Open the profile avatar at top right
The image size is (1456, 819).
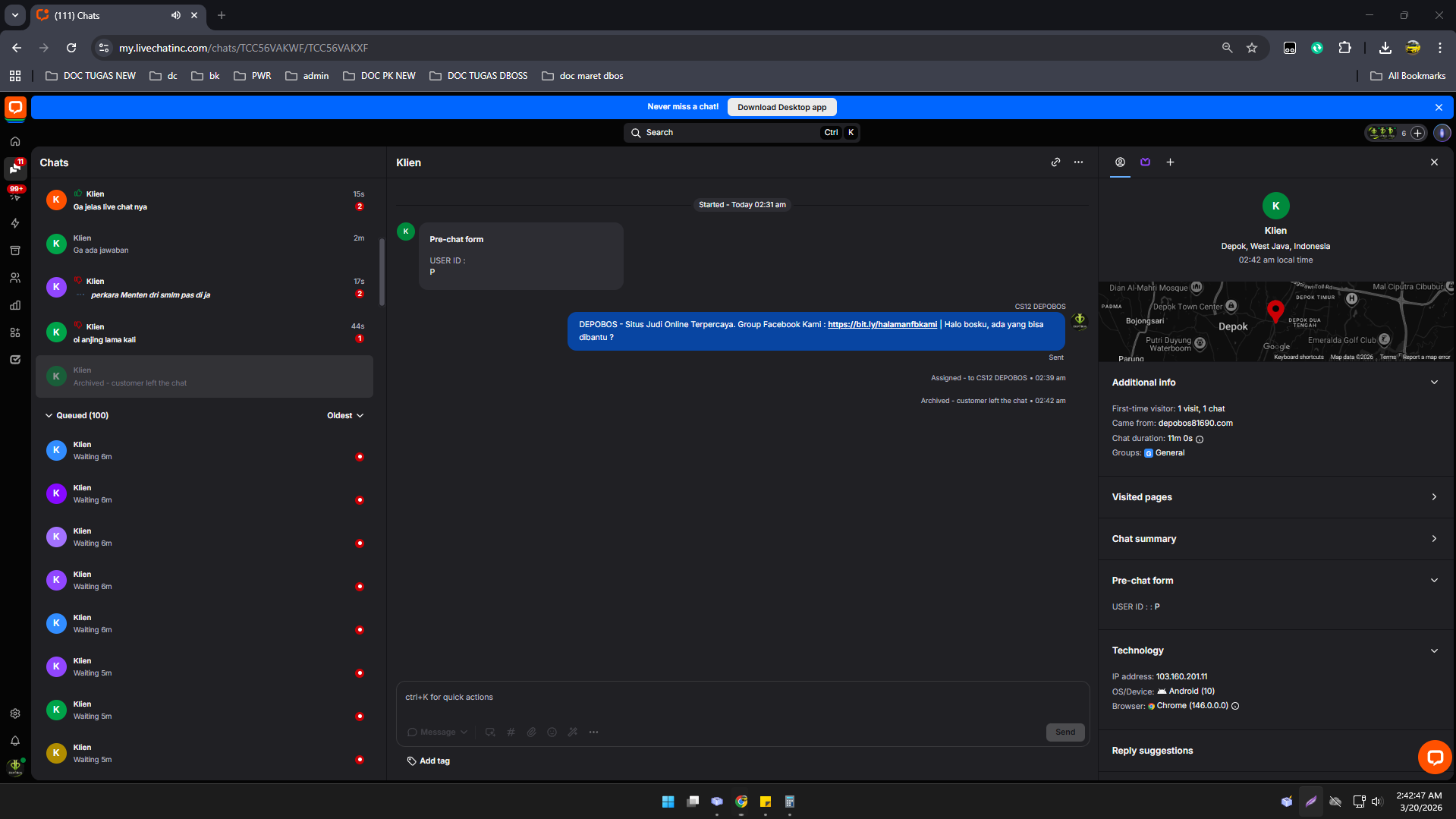[x=1442, y=133]
